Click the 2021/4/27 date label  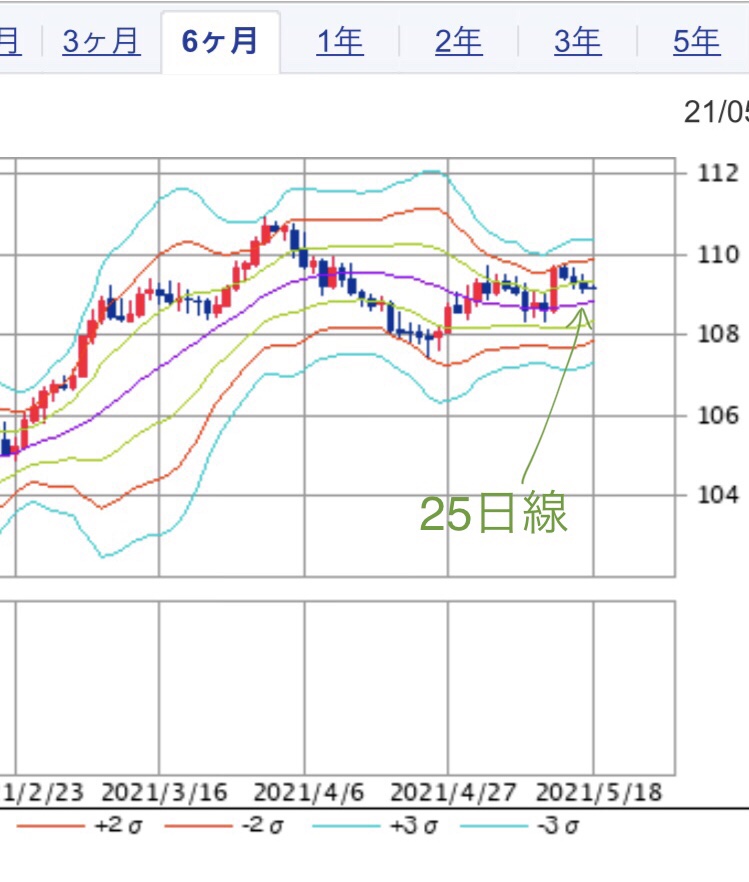pyautogui.click(x=453, y=792)
